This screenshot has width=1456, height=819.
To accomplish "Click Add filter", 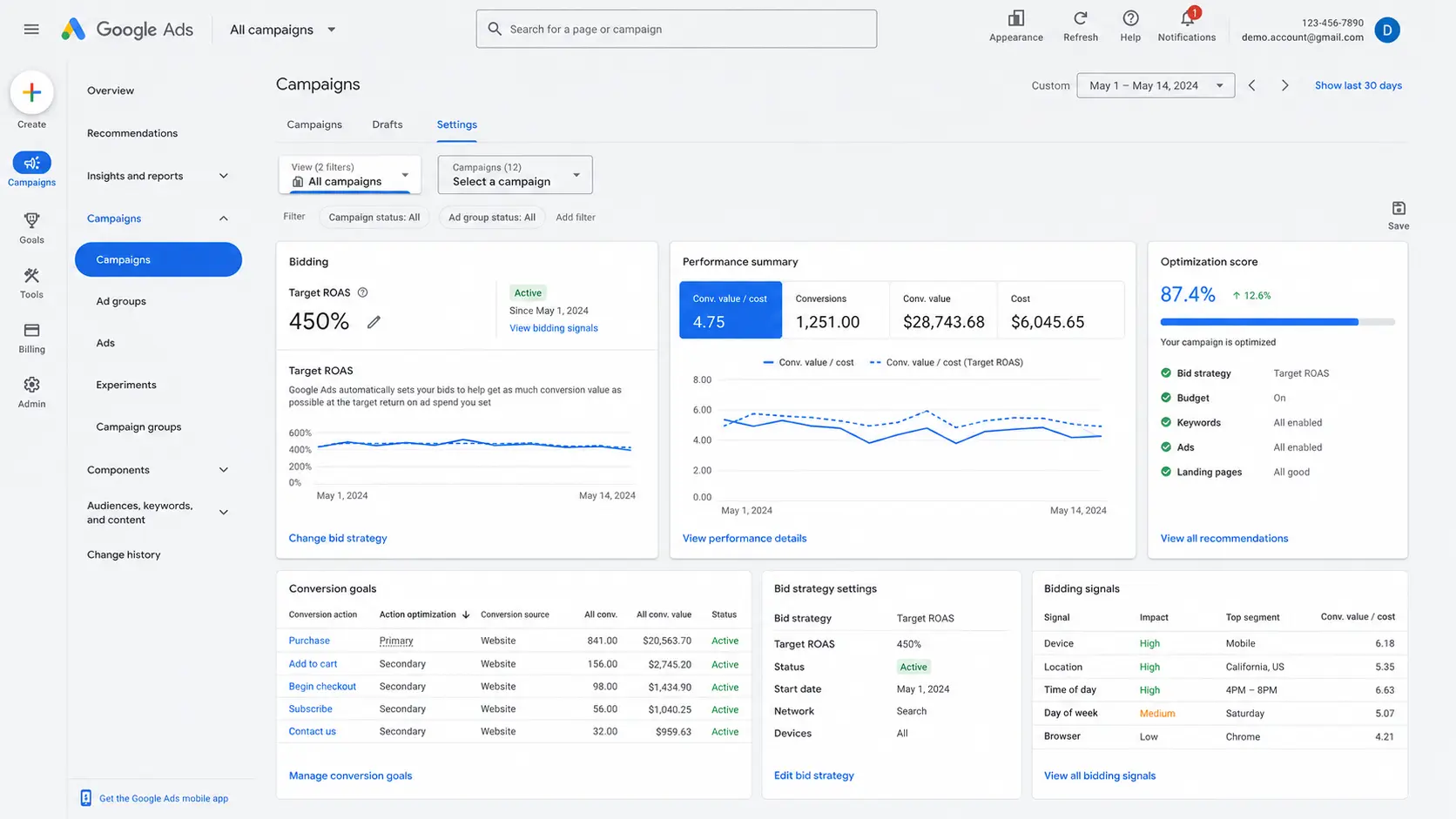I will pyautogui.click(x=576, y=218).
